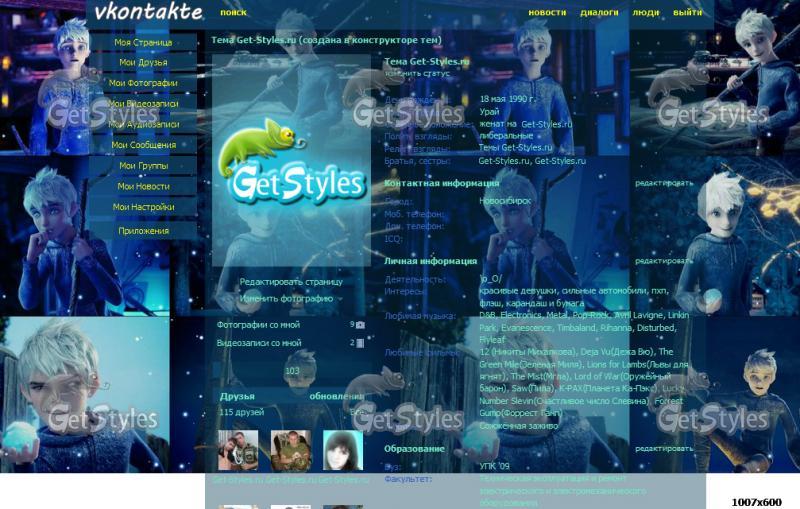800x509 pixels.
Task: Click Редактировать страницу under the profile photo
Action: pos(291,282)
